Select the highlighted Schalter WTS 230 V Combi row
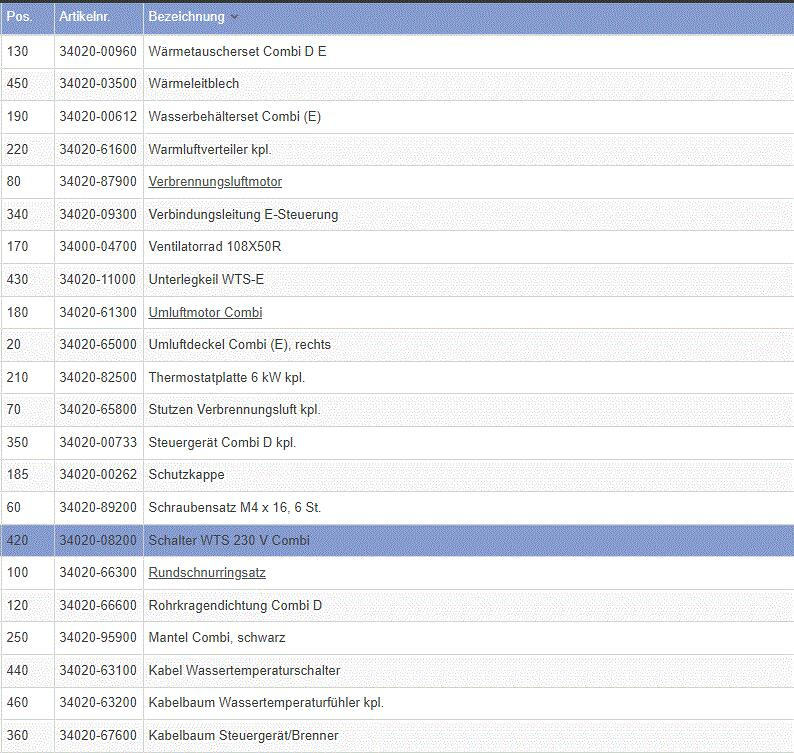This screenshot has height=753, width=794. tap(229, 540)
